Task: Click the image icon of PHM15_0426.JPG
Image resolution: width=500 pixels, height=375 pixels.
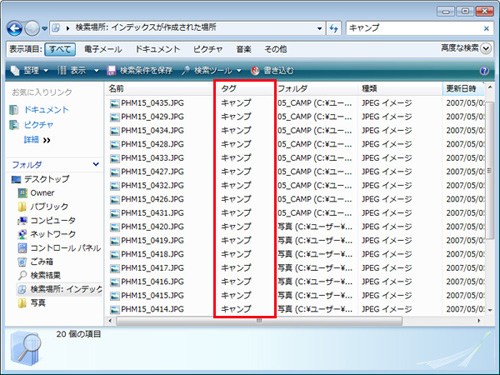Action: click(115, 200)
